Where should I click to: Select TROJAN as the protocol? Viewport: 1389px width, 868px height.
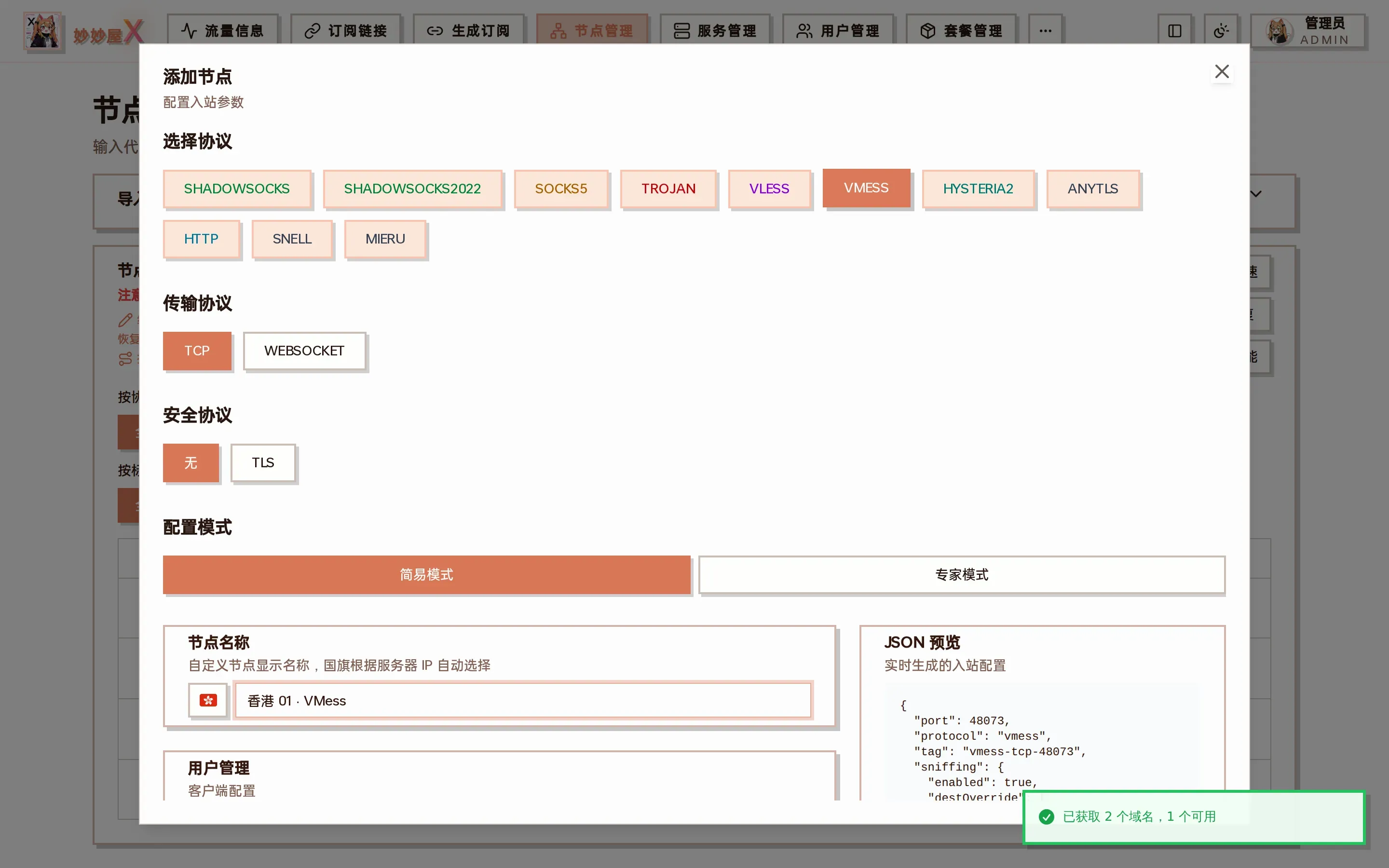pos(668,189)
